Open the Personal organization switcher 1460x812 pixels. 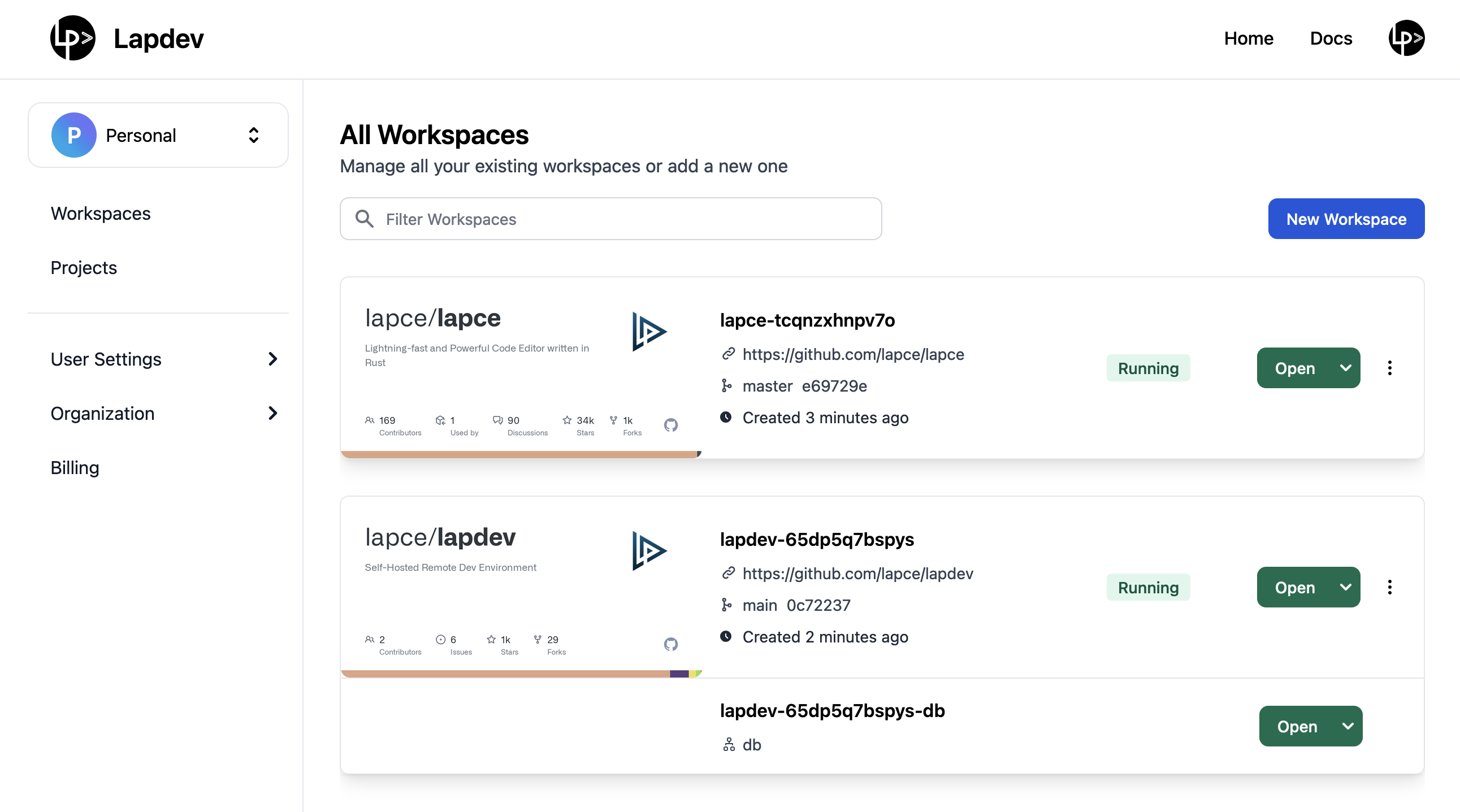click(x=253, y=135)
